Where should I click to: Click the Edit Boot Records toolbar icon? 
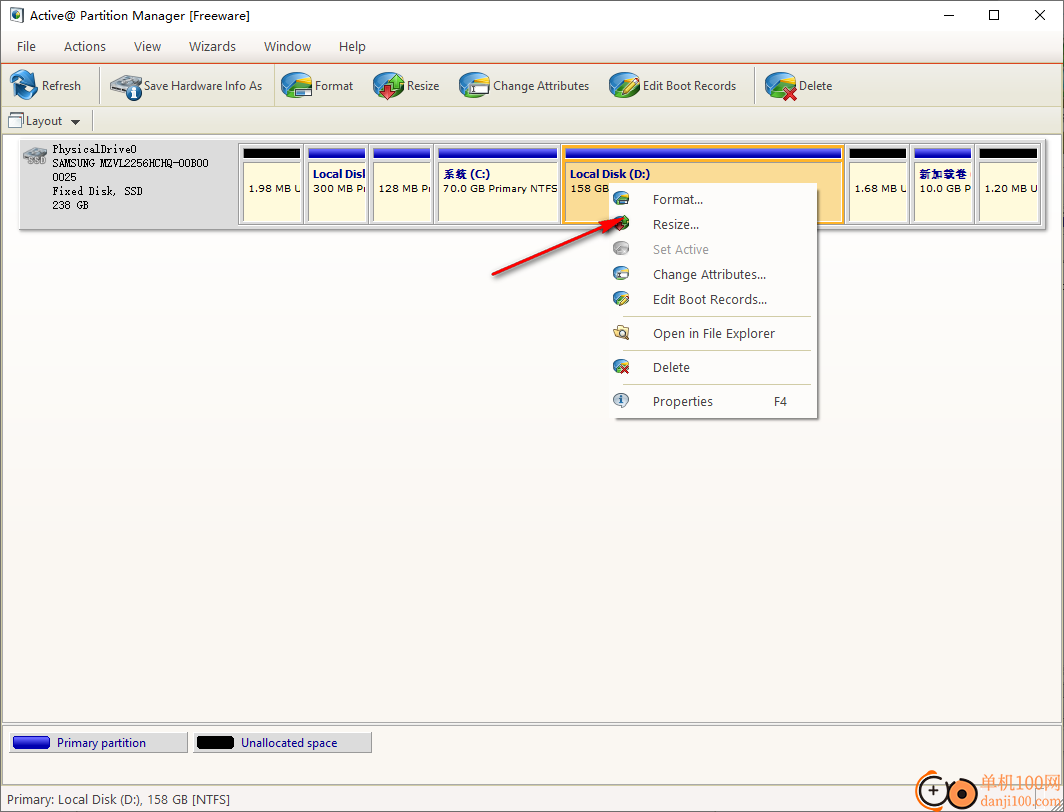click(624, 86)
